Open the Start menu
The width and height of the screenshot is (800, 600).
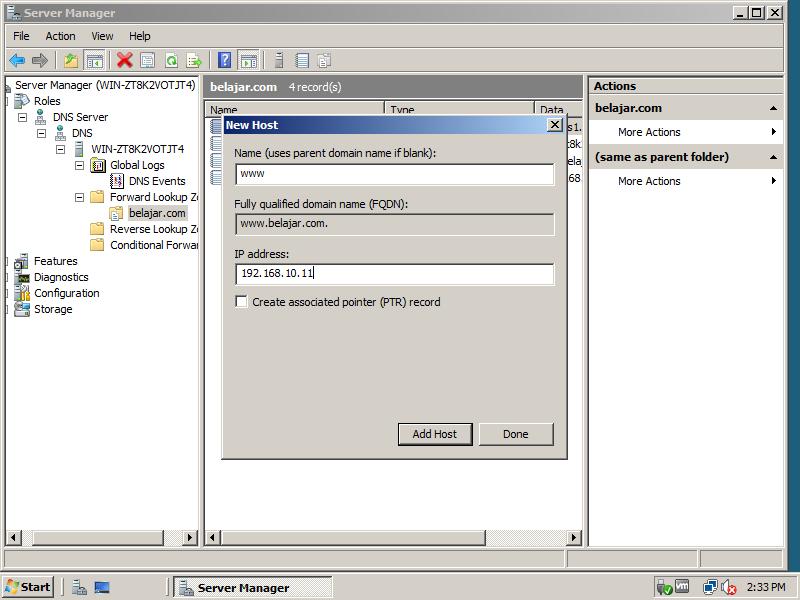point(28,587)
